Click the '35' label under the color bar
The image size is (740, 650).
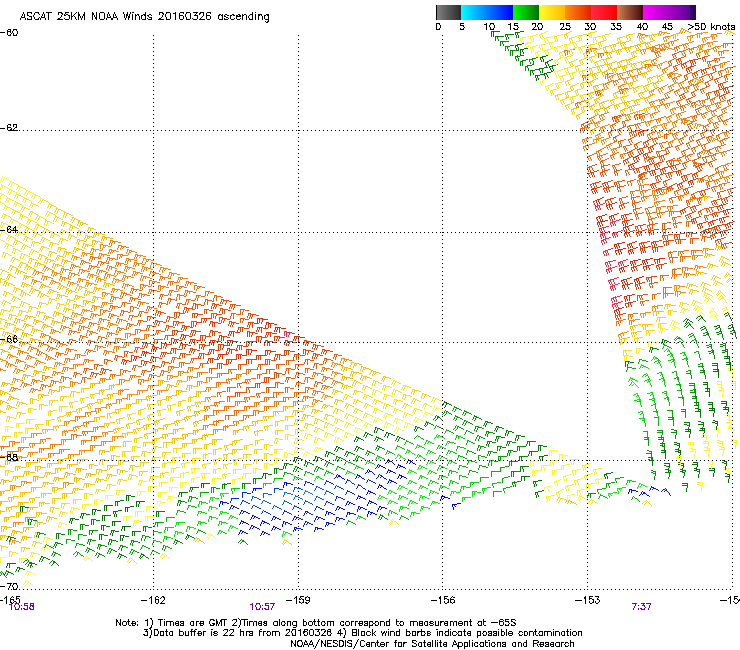616,26
